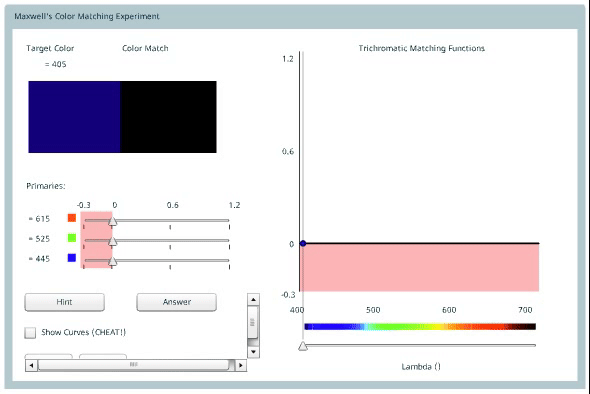Enable the Show Curves (CHEAT!) checkbox
Viewport: 590px width, 394px height.
click(x=30, y=333)
